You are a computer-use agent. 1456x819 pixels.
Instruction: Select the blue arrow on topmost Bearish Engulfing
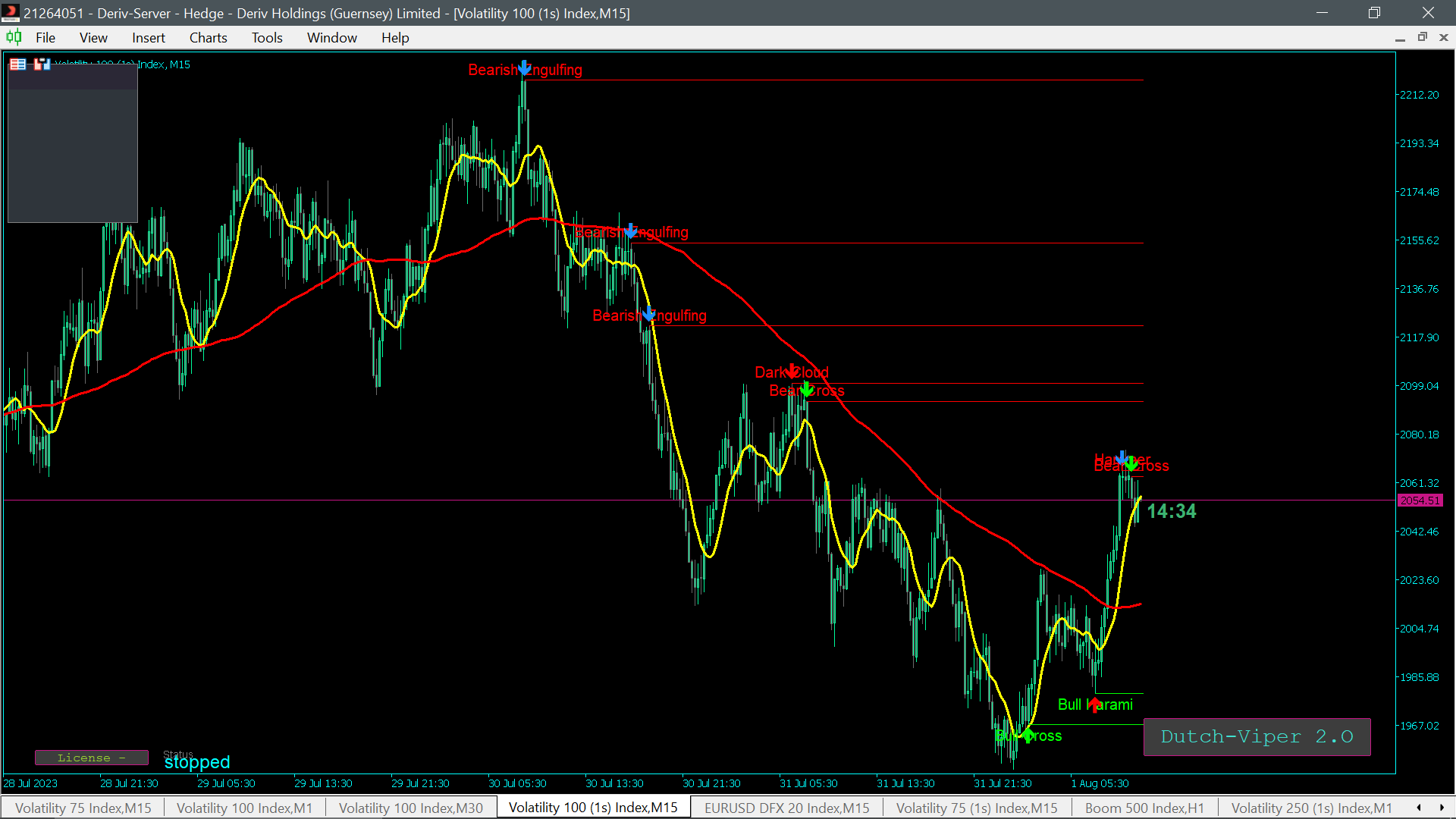click(x=524, y=69)
